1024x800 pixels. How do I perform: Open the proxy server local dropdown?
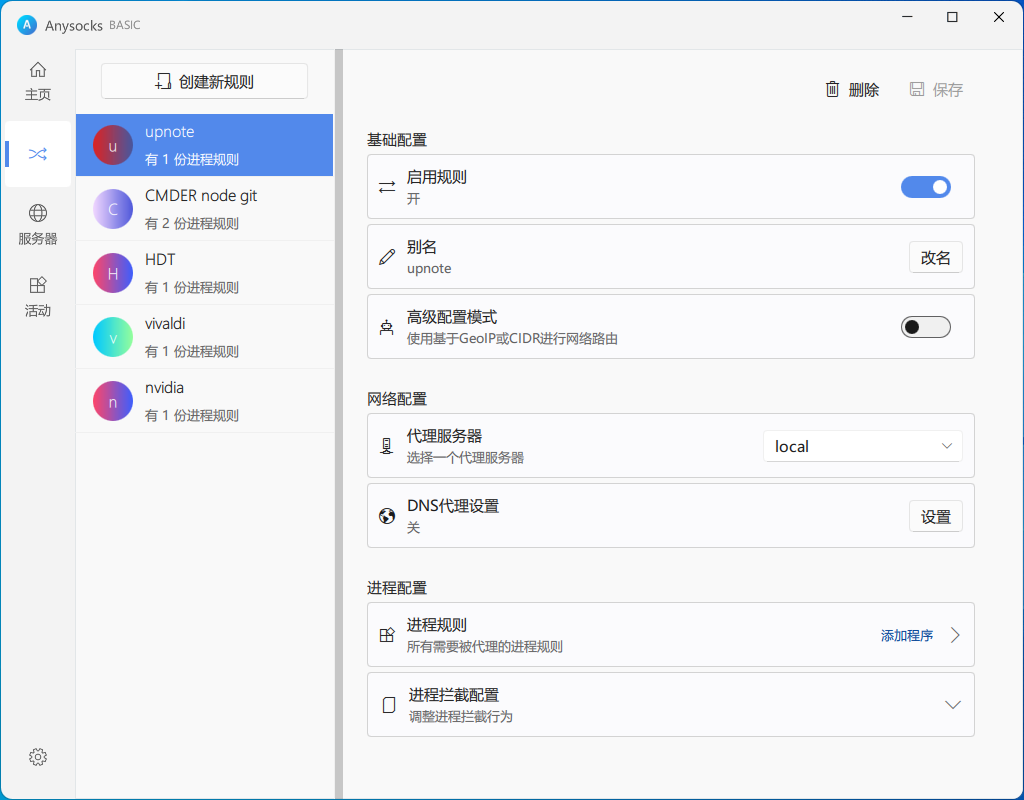(x=862, y=446)
